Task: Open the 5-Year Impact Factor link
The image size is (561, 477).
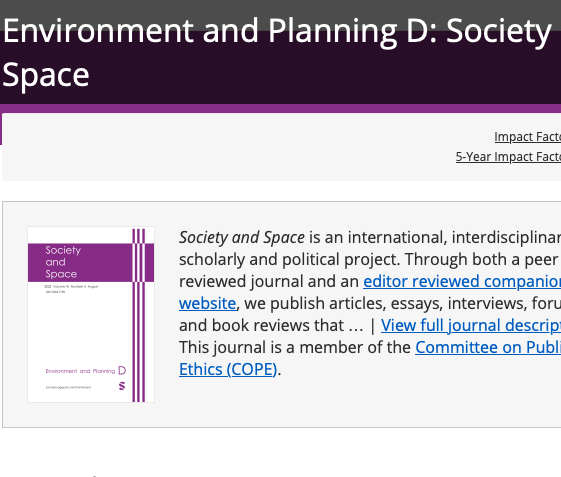Action: pos(508,157)
